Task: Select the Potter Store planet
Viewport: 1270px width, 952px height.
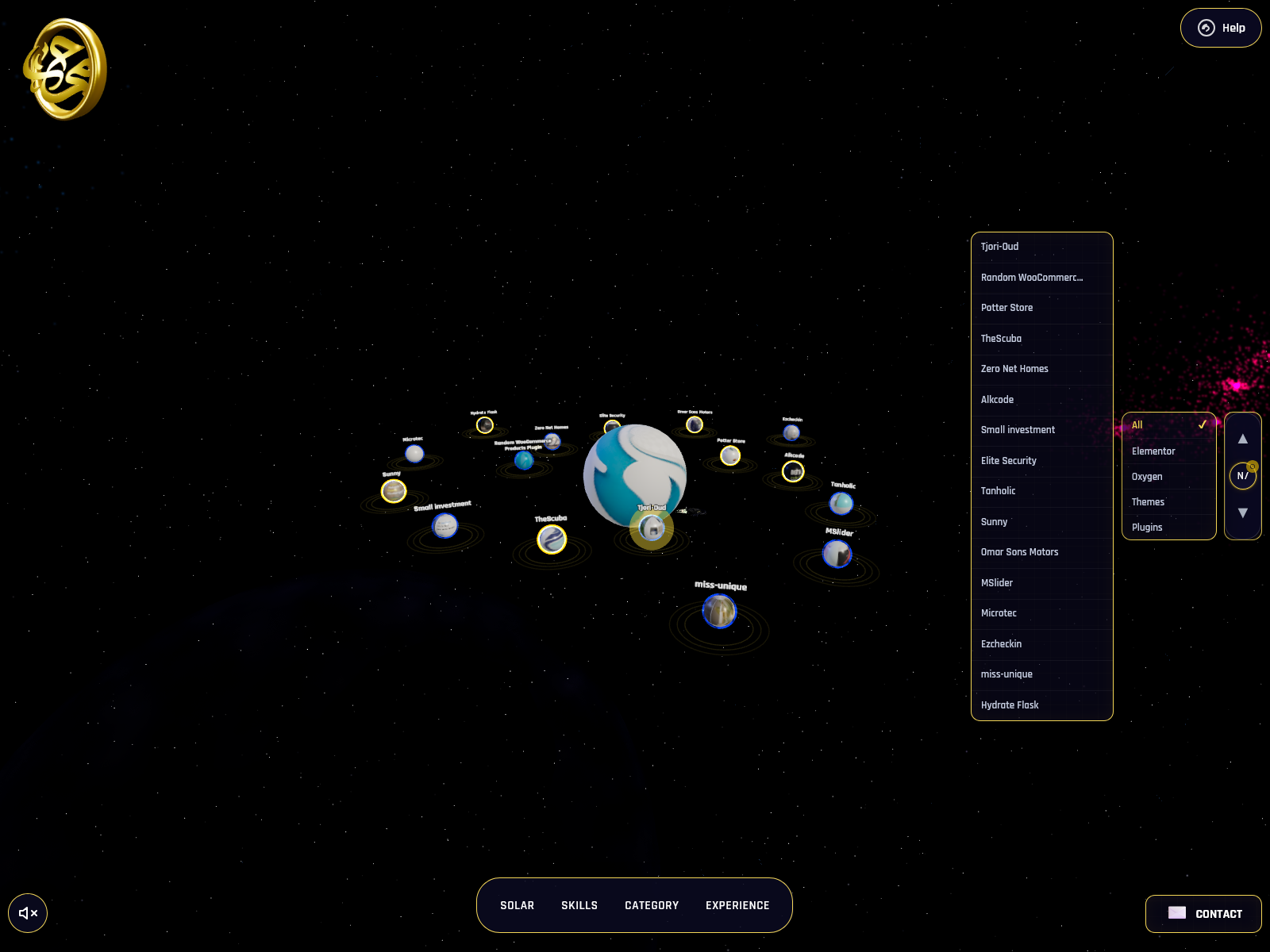Action: pyautogui.click(x=730, y=455)
